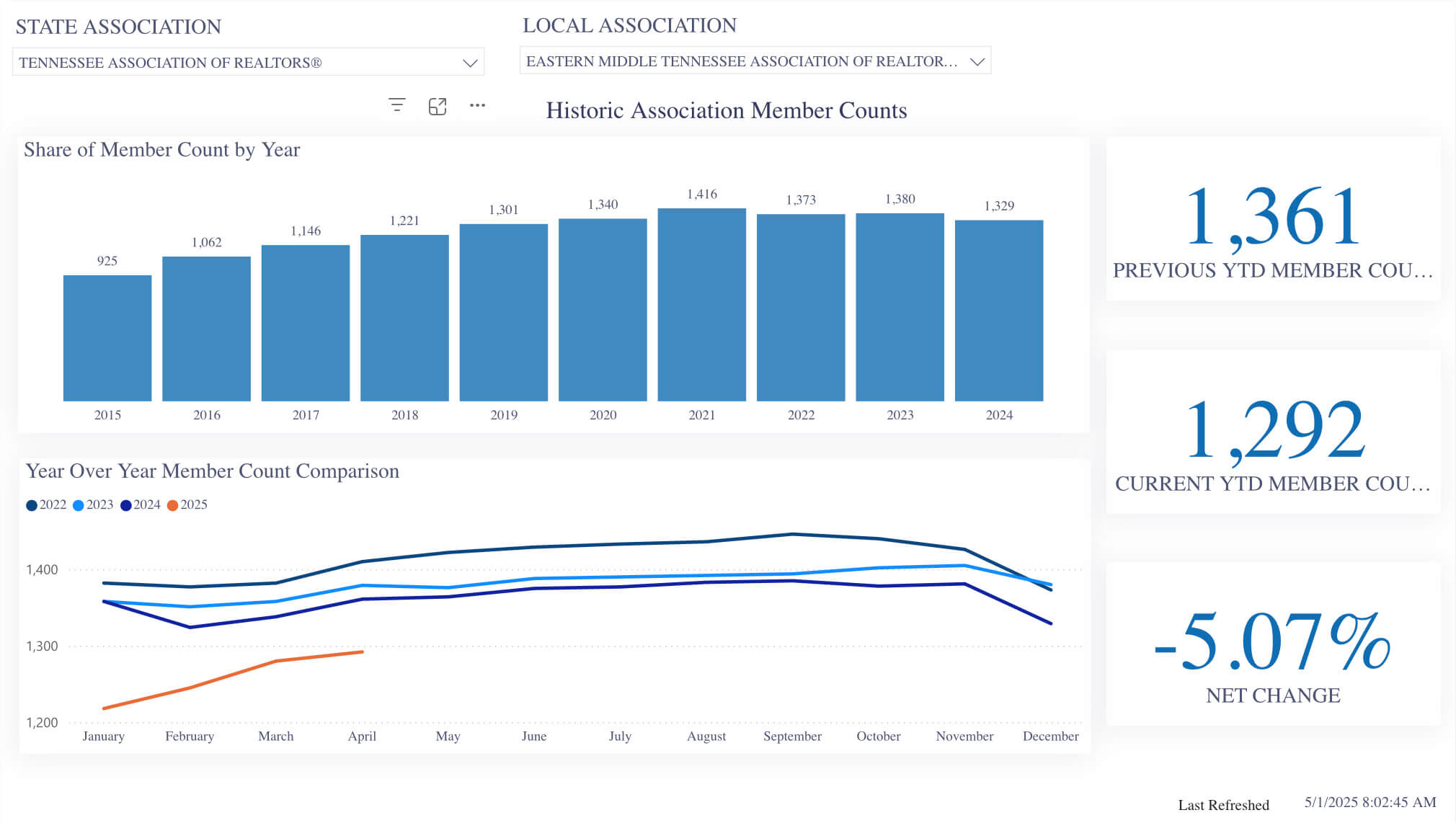This screenshot has height=823, width=1456.
Task: Open the filters icon on the visual
Action: [396, 105]
